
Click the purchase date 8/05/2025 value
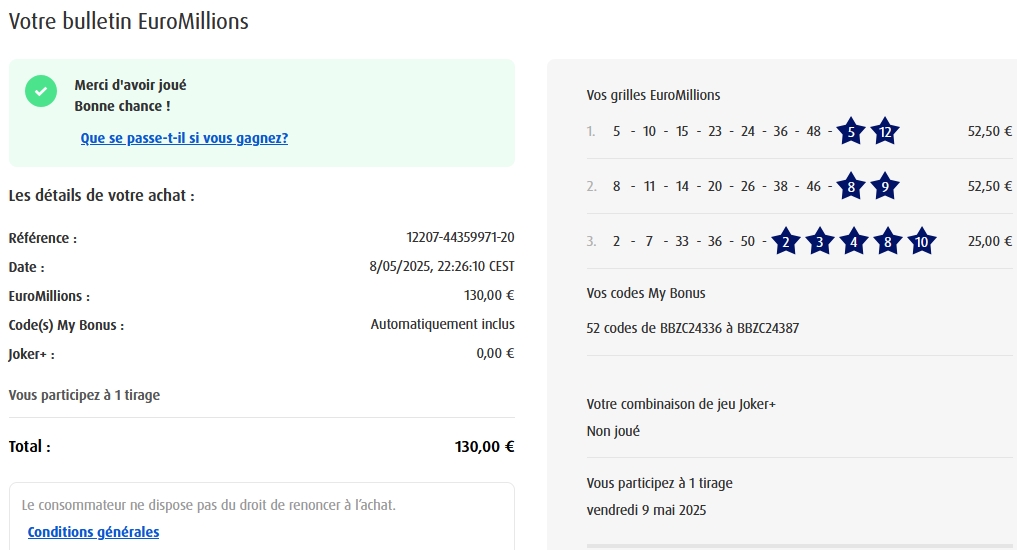[441, 267]
